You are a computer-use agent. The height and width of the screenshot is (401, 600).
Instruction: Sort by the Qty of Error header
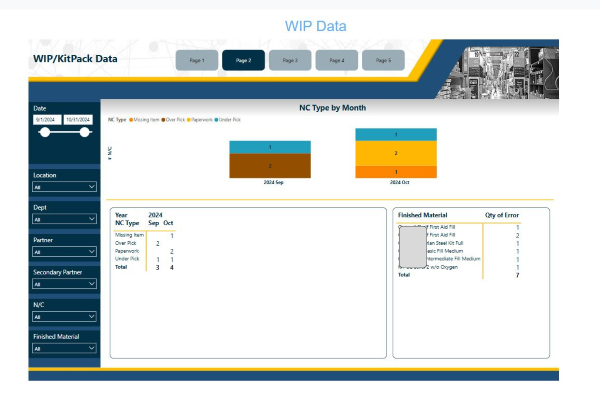pos(502,215)
